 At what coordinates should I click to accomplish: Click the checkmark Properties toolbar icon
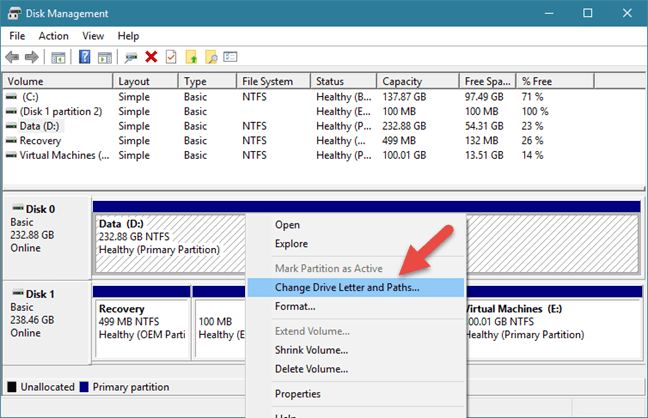coord(171,57)
